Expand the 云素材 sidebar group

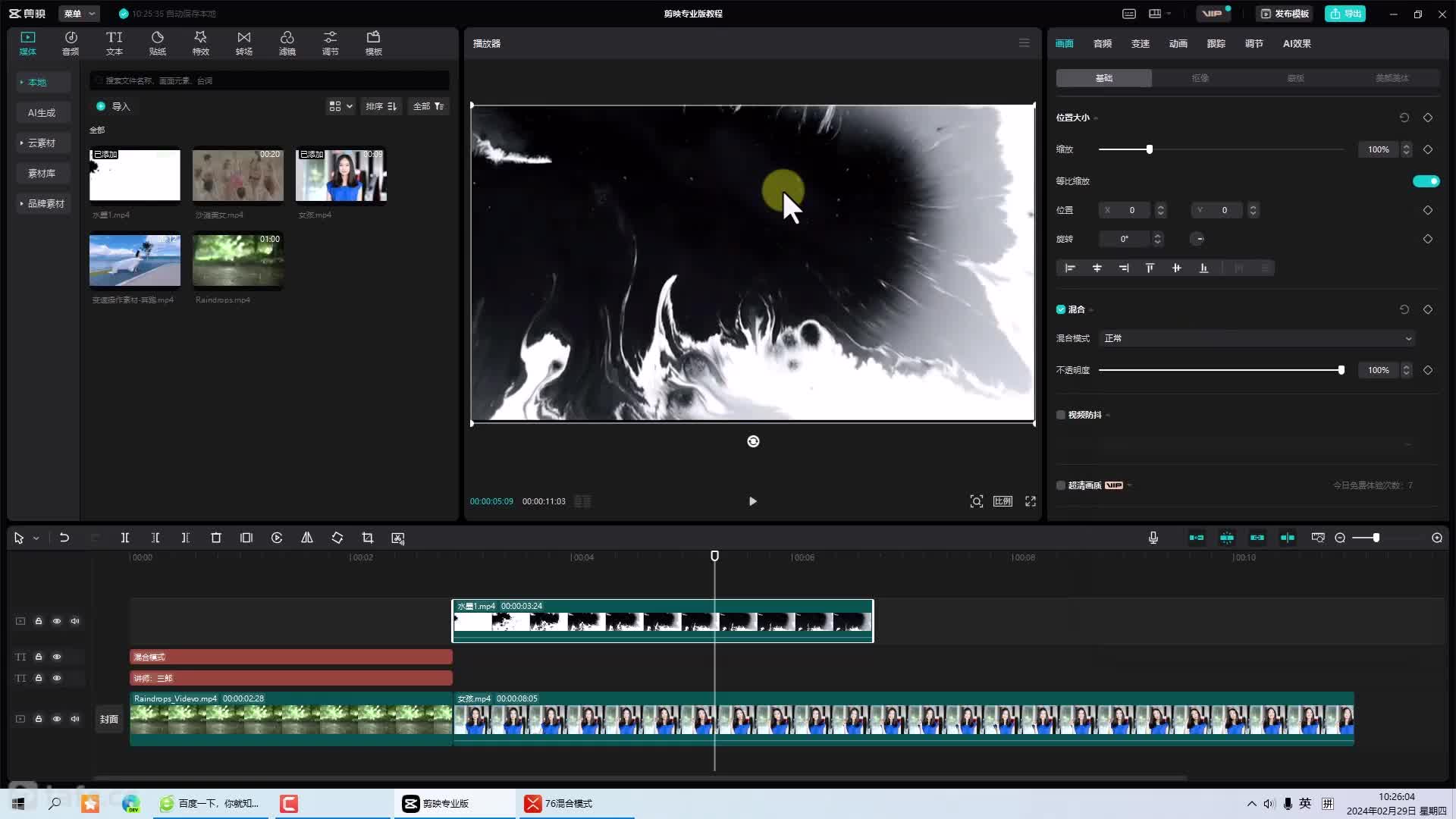click(43, 143)
